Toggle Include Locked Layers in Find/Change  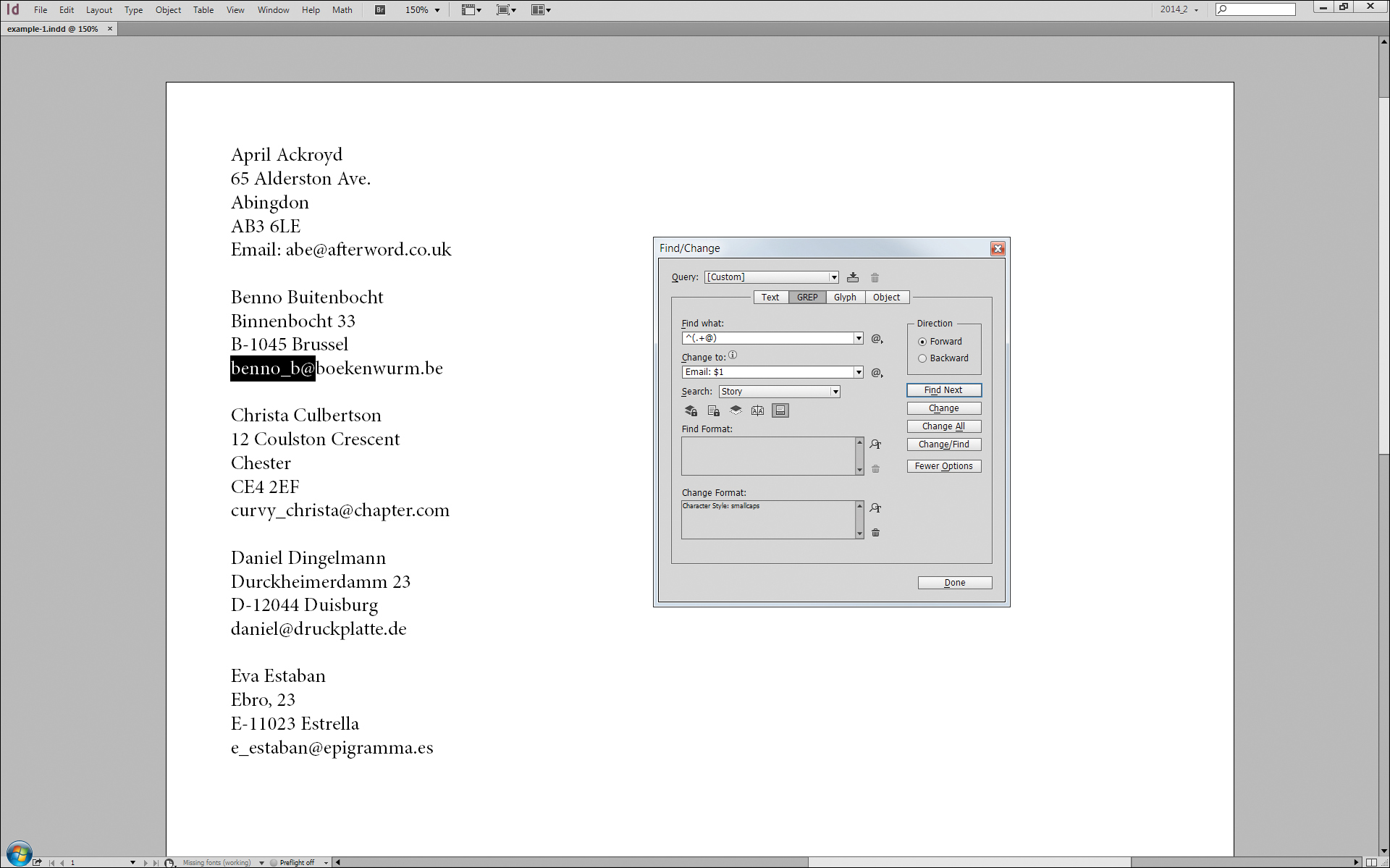691,410
